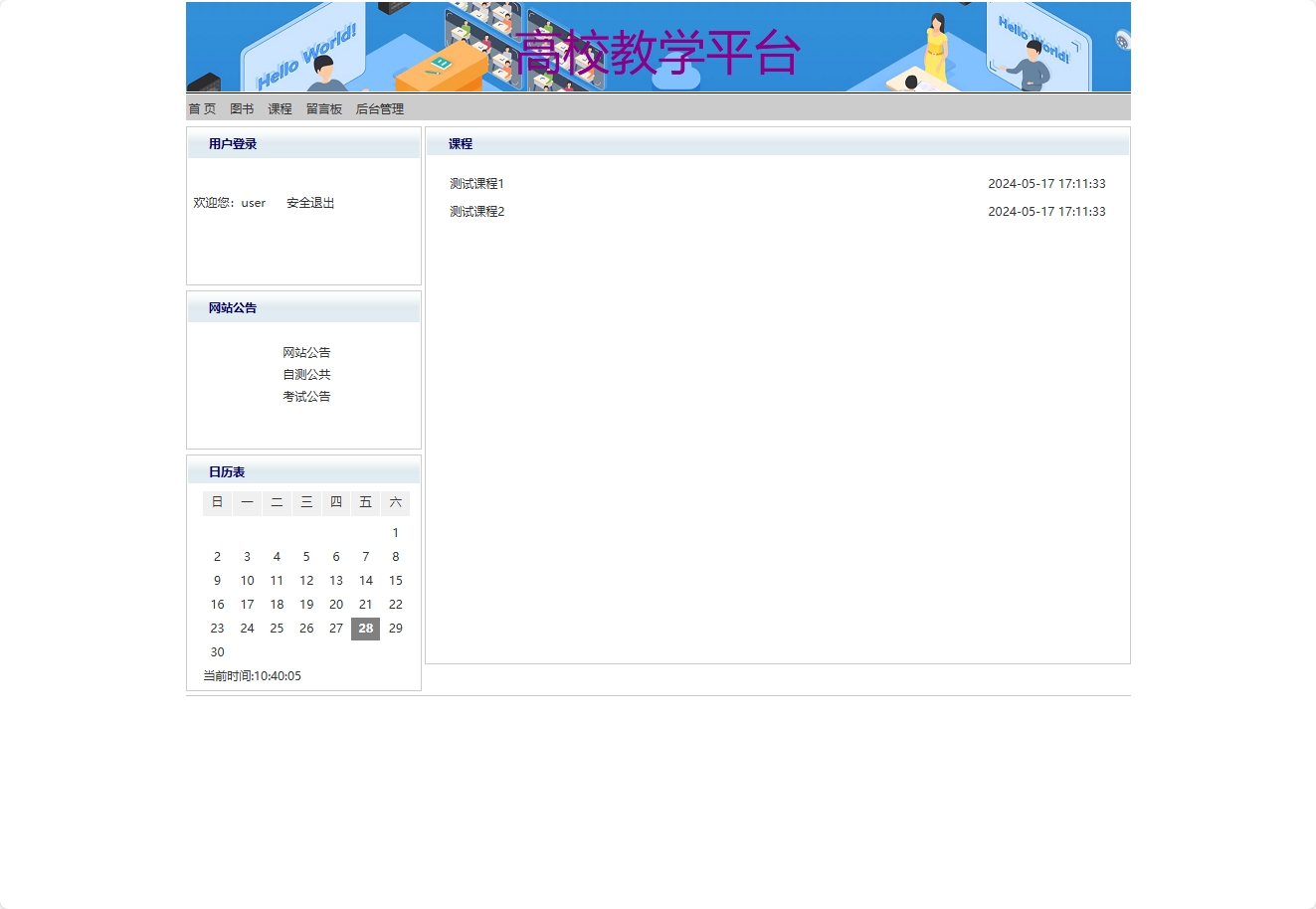
Task: Select the highlighted date 28 in calendar
Action: [365, 628]
